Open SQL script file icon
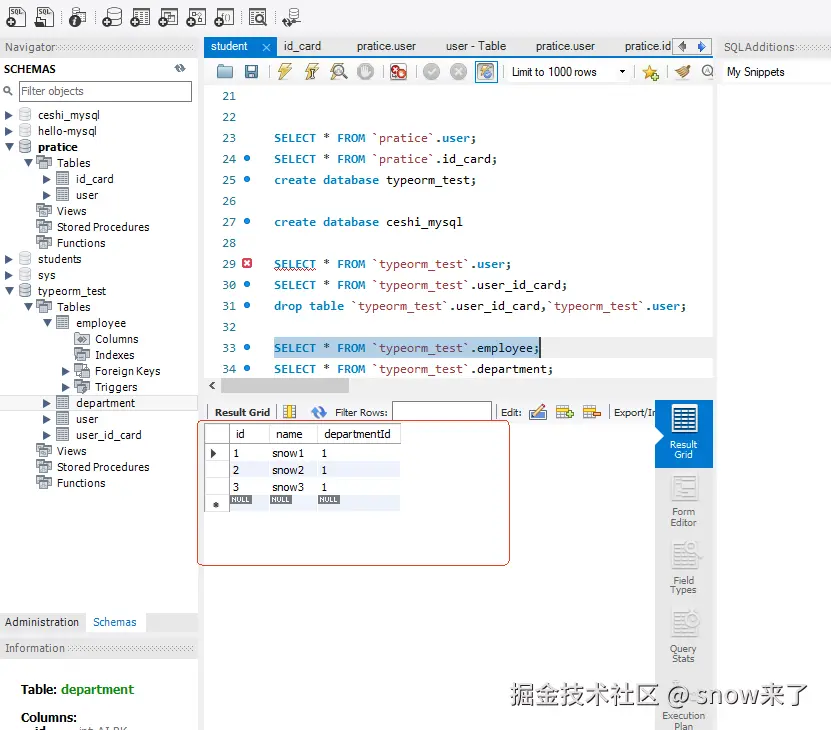831x730 pixels. pyautogui.click(x=45, y=17)
